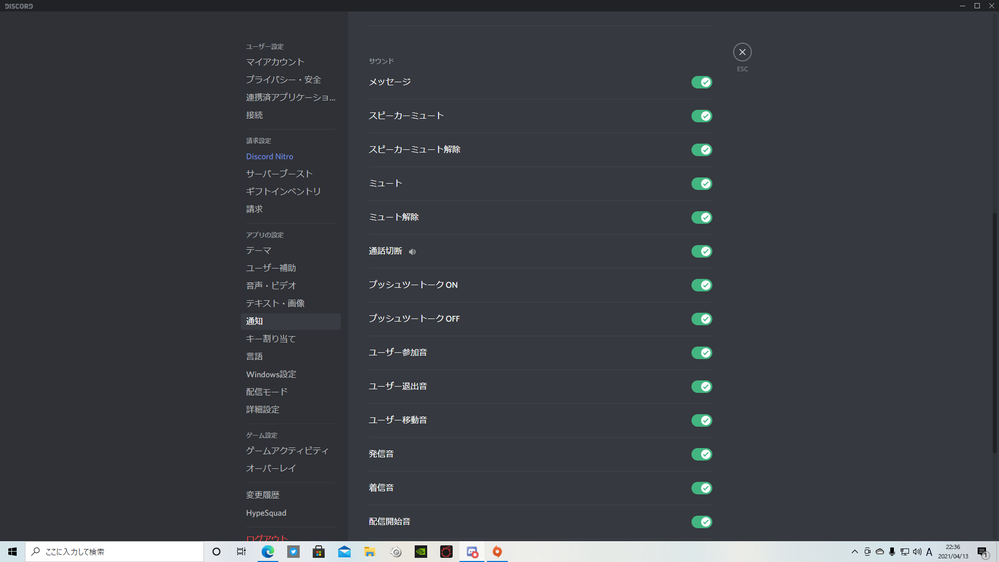Open SteelSeries app from taskbar
Screen dimensions: 999x562
(x=396, y=552)
